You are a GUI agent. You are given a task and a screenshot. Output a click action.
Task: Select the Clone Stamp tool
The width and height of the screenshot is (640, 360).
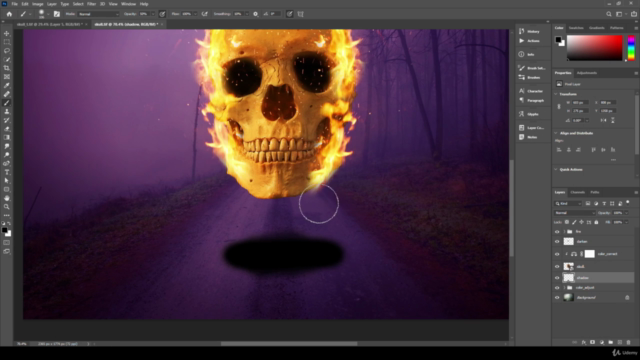pos(7,111)
